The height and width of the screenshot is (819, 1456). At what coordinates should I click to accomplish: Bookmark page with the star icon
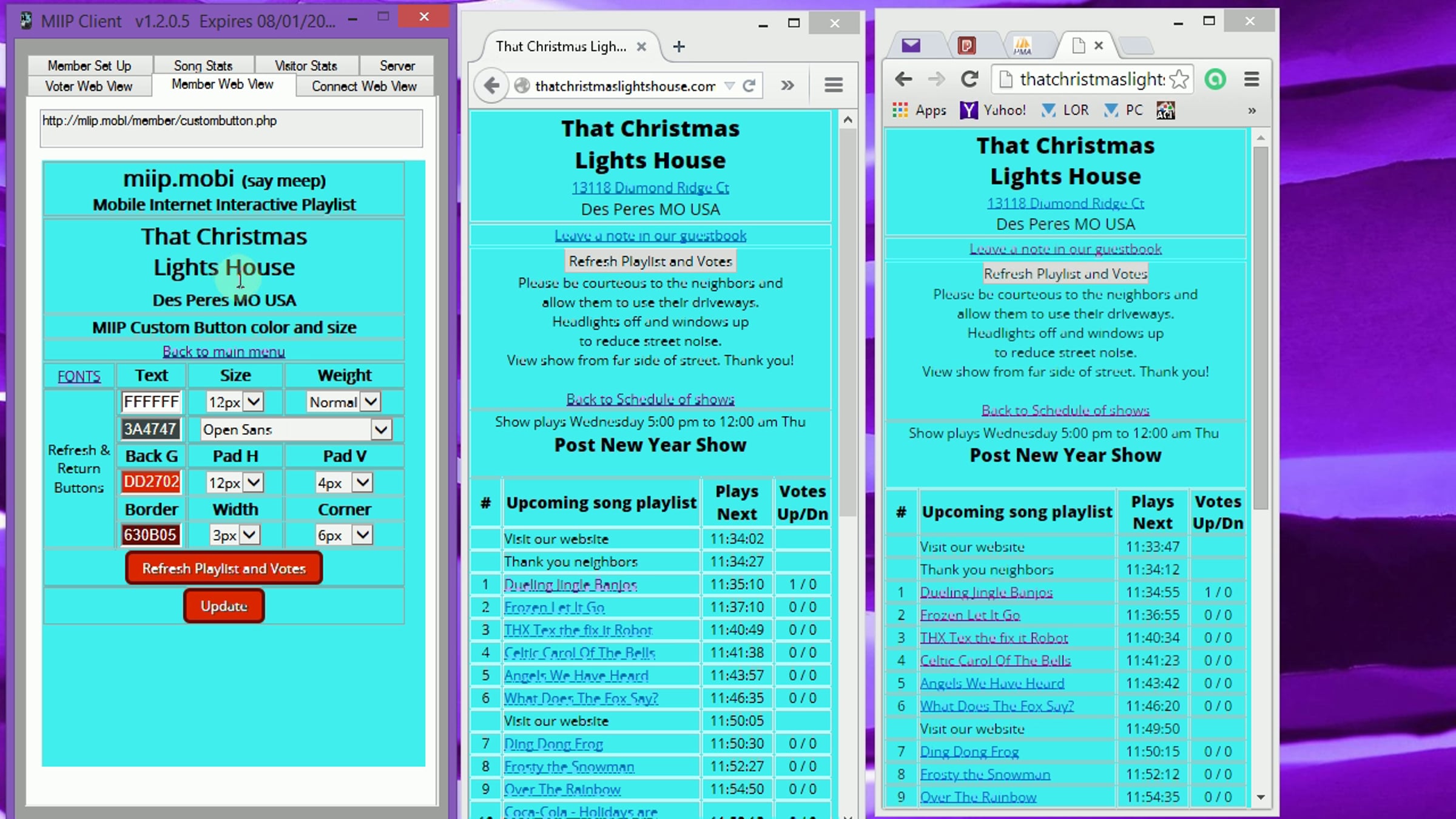tap(1179, 79)
